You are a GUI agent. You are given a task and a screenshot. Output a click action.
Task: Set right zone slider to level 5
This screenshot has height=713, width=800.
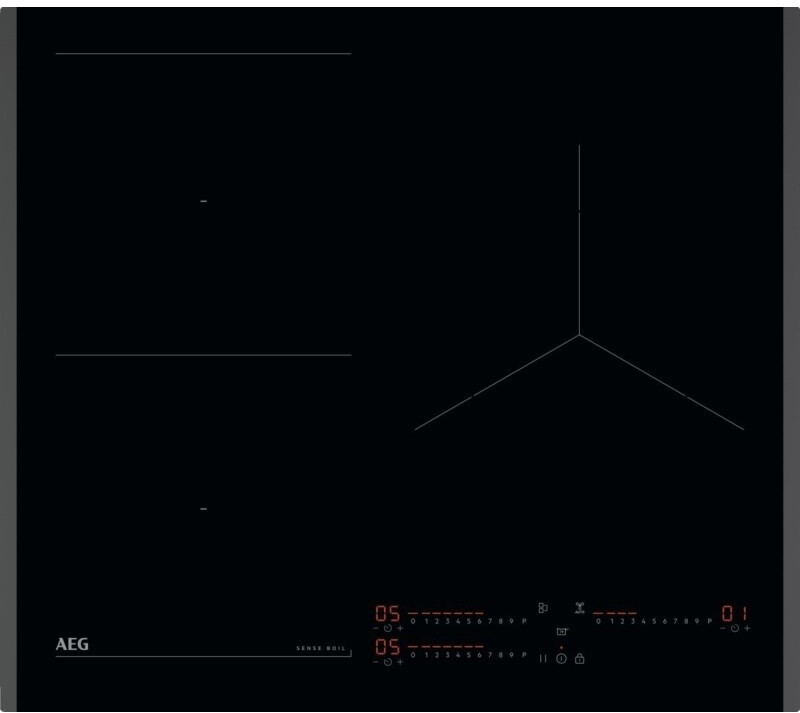pyautogui.click(x=653, y=621)
